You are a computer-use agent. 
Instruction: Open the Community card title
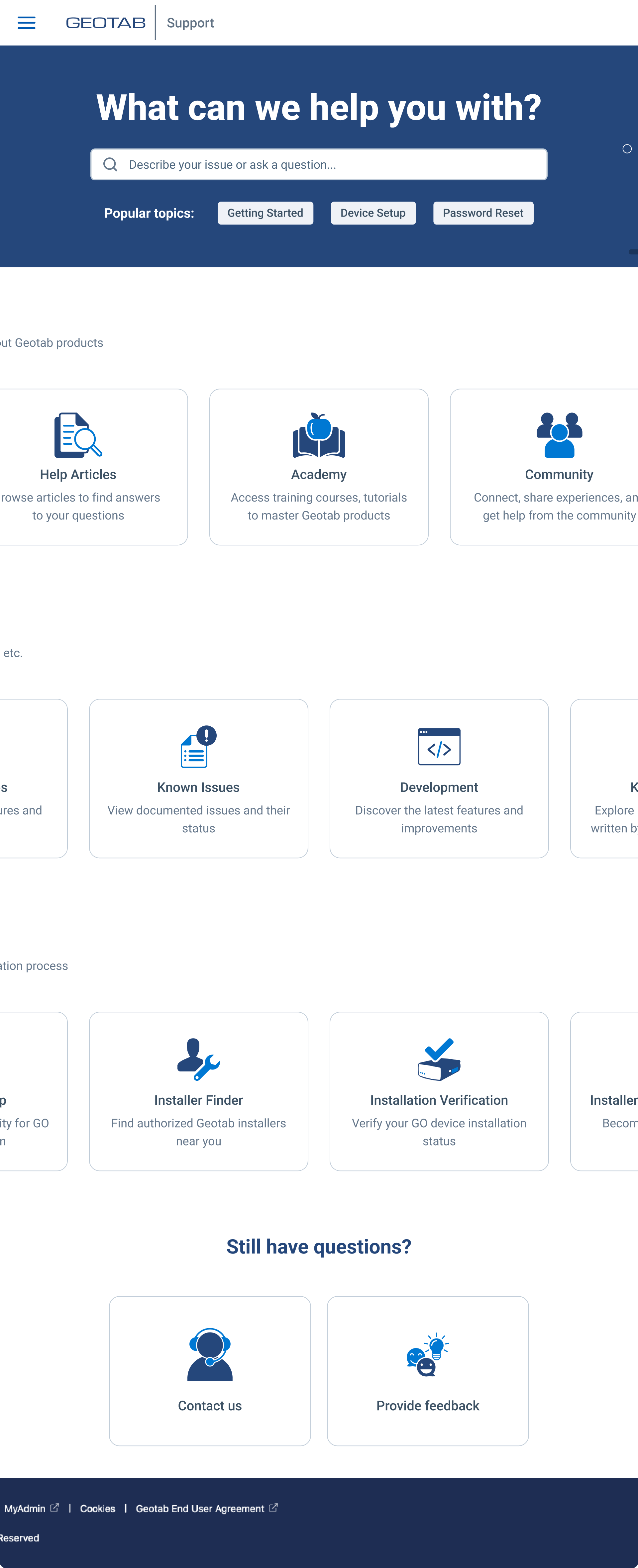560,475
